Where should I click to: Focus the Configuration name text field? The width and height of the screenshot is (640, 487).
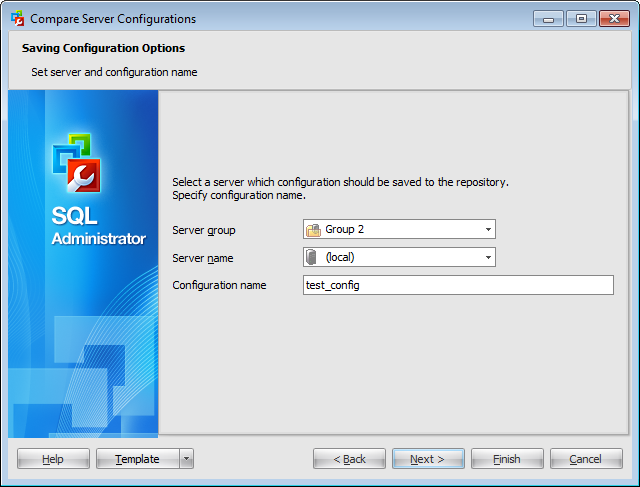point(458,286)
